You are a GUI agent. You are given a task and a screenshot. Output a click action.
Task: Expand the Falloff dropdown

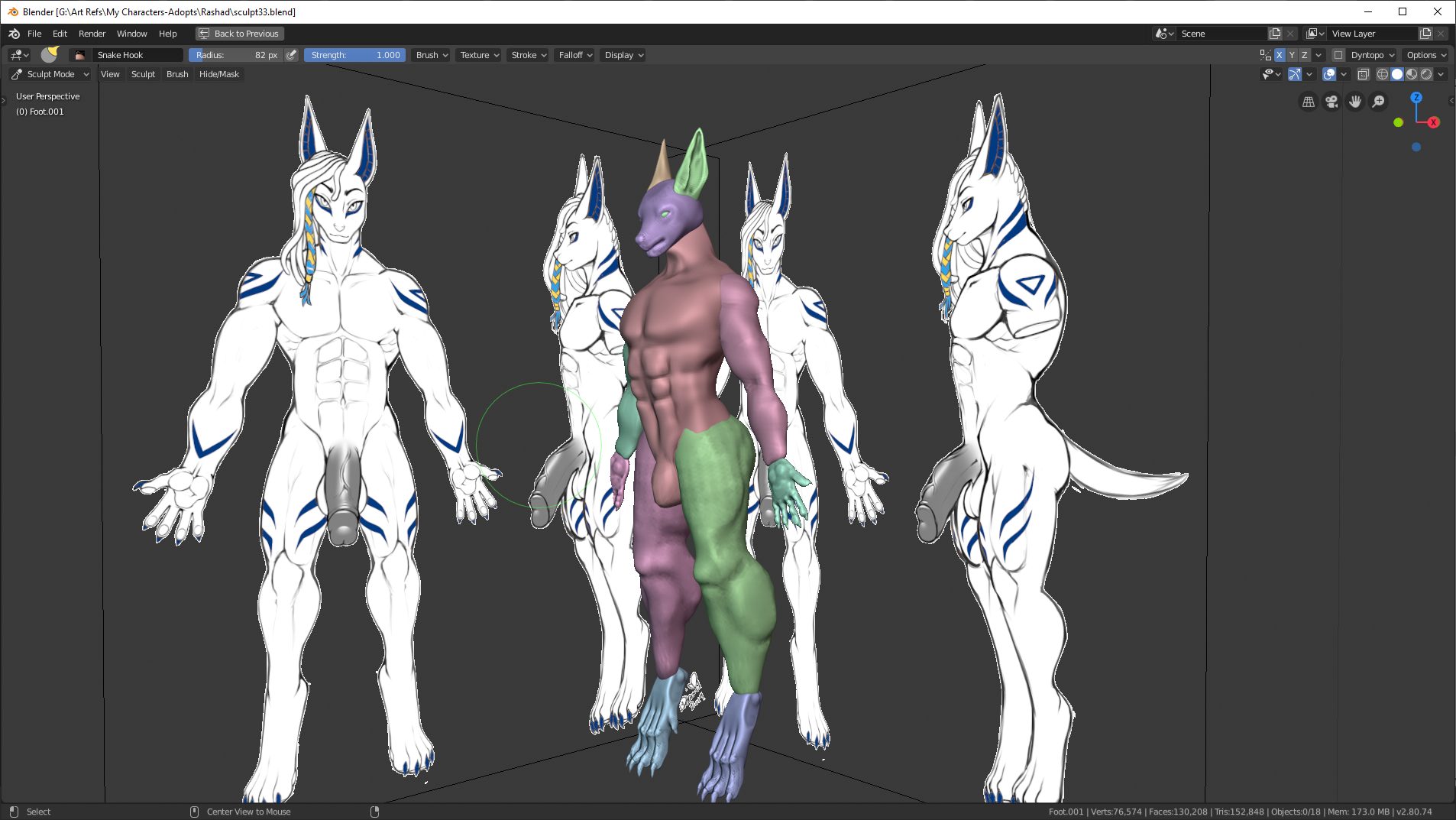tap(575, 55)
